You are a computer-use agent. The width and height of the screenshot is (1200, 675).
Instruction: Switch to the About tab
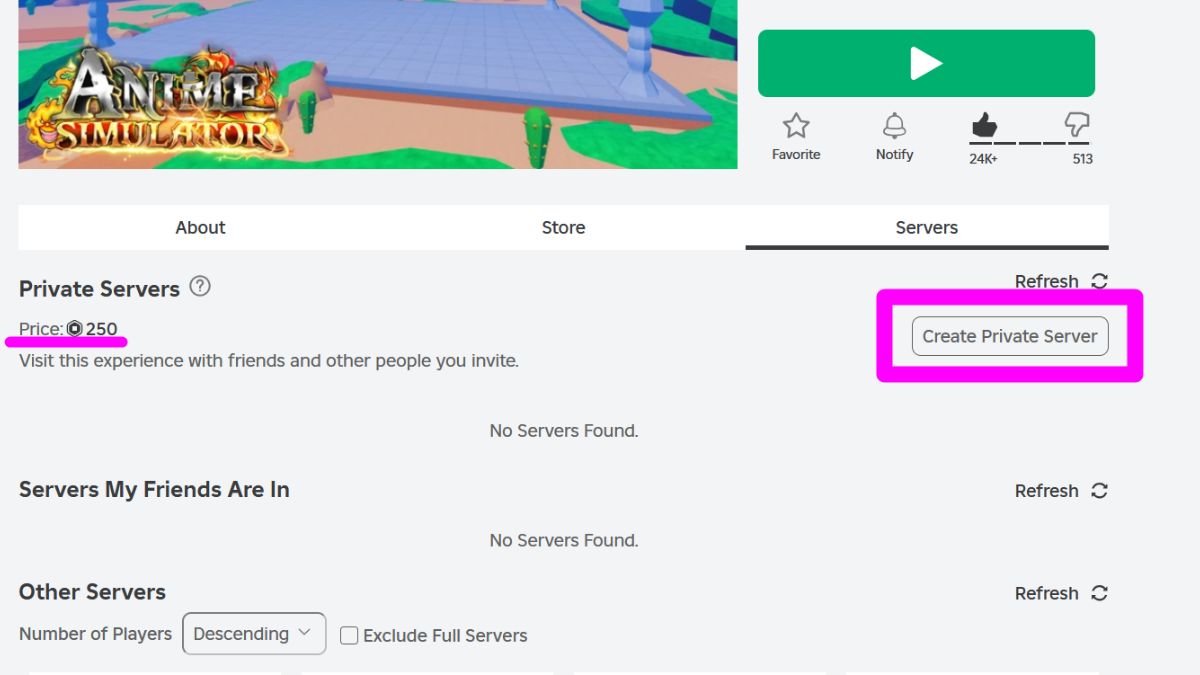200,227
